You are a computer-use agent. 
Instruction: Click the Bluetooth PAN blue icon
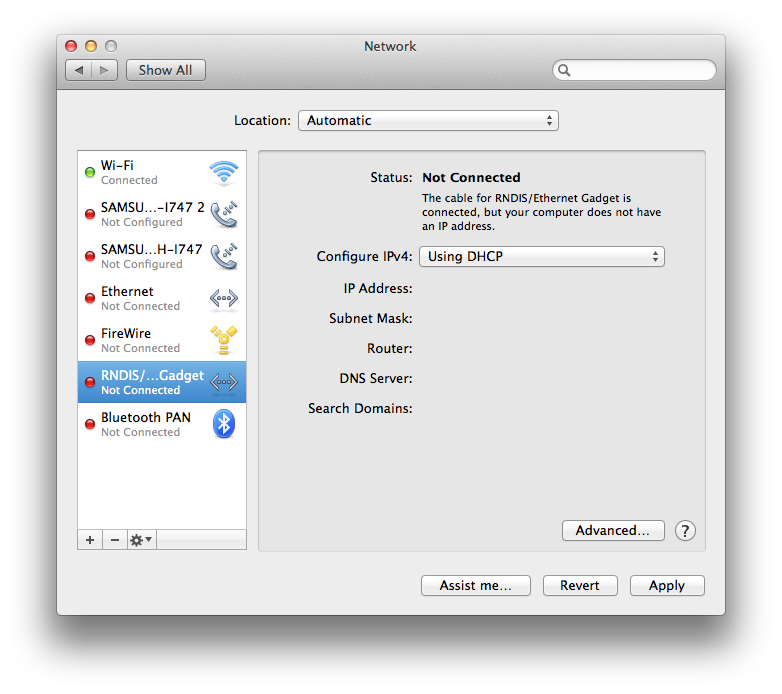click(x=224, y=424)
